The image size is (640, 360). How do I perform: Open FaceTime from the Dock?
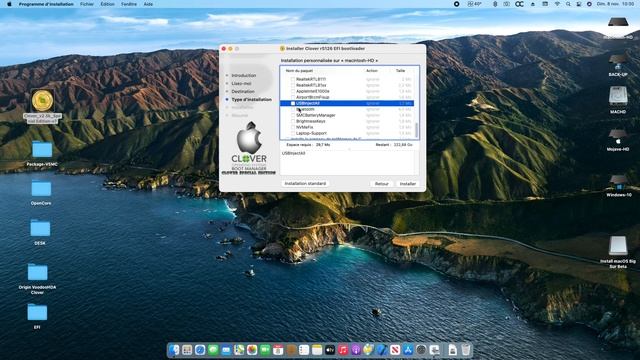(265, 350)
